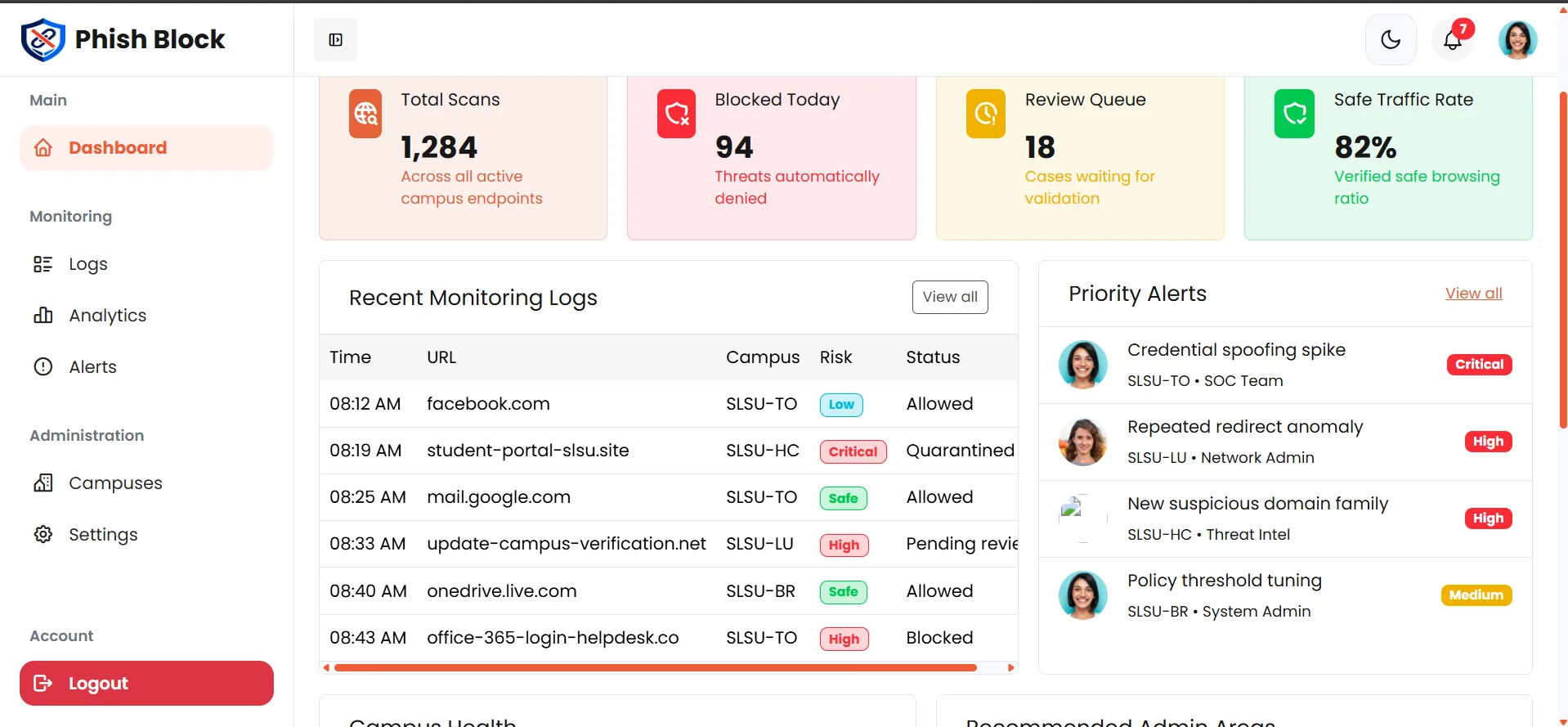This screenshot has width=1568, height=727.
Task: Click the Total Scans globe search icon
Action: point(365,114)
